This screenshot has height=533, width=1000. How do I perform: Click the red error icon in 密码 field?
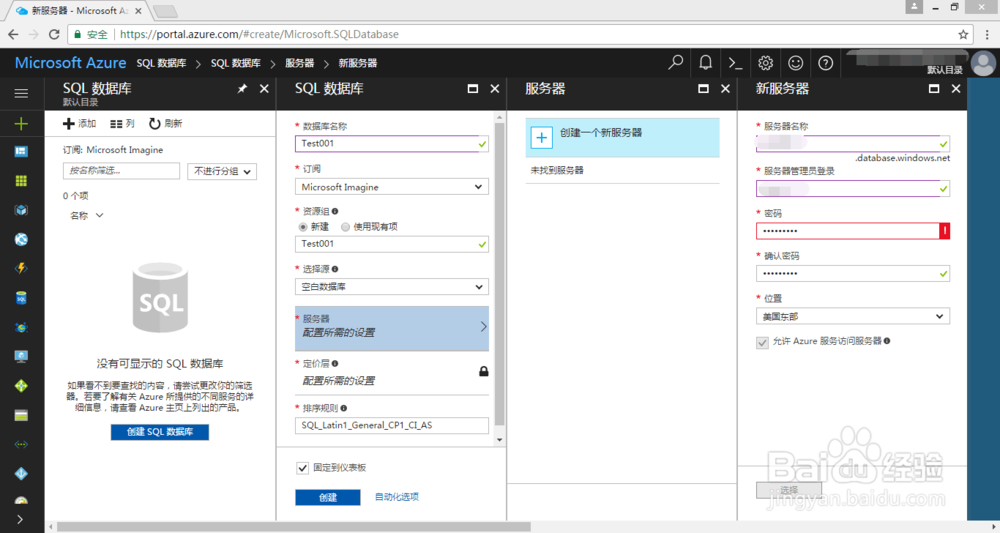tap(945, 231)
